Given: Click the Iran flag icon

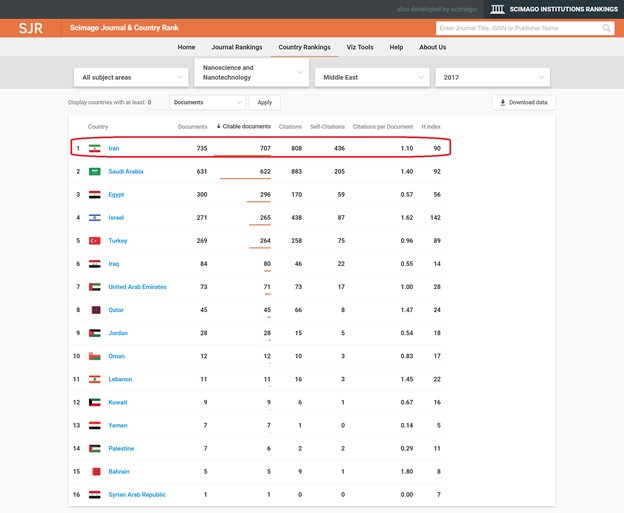Looking at the screenshot, I should 95,148.
